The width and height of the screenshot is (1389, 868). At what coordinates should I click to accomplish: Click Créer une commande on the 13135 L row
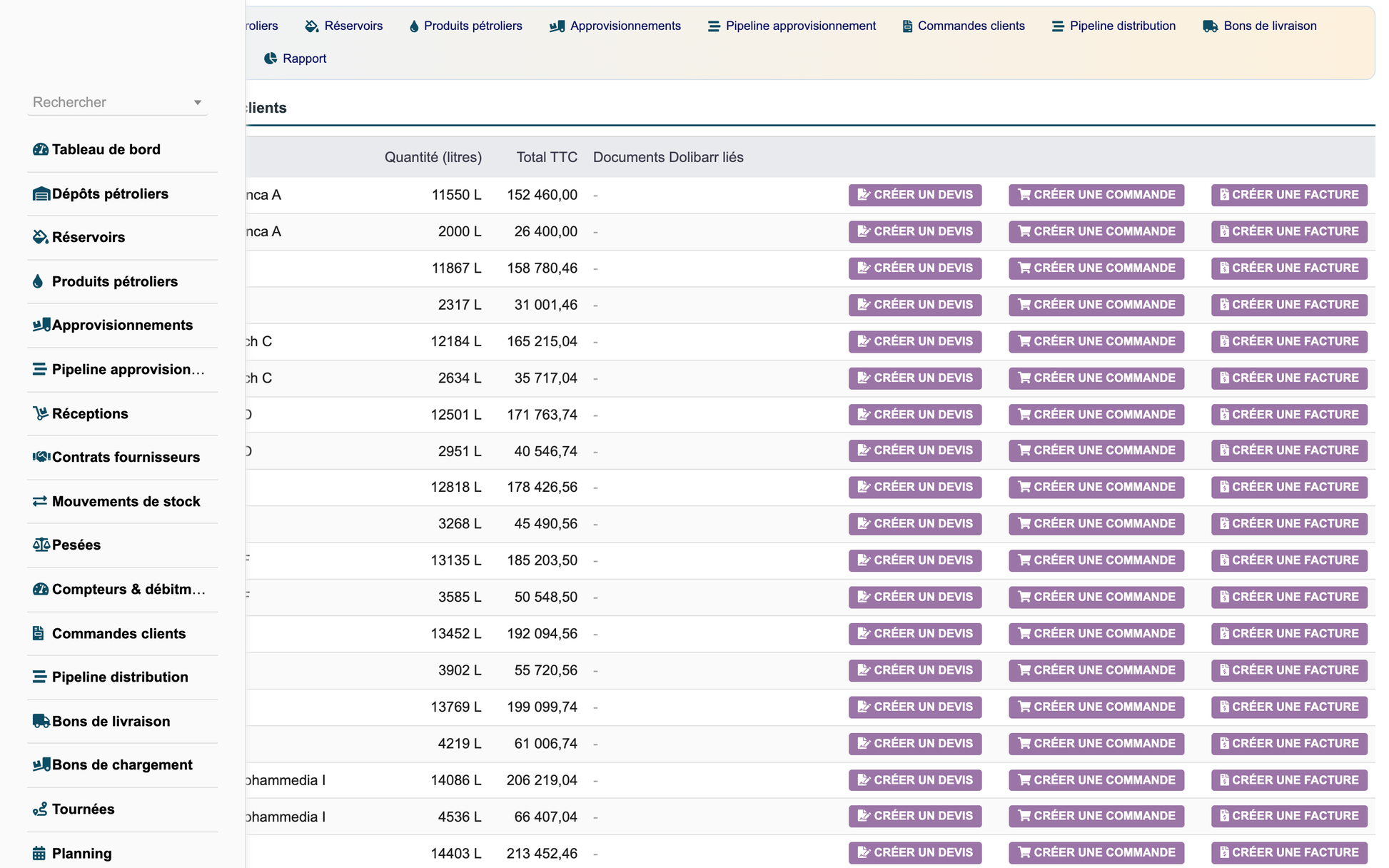pyautogui.click(x=1096, y=560)
